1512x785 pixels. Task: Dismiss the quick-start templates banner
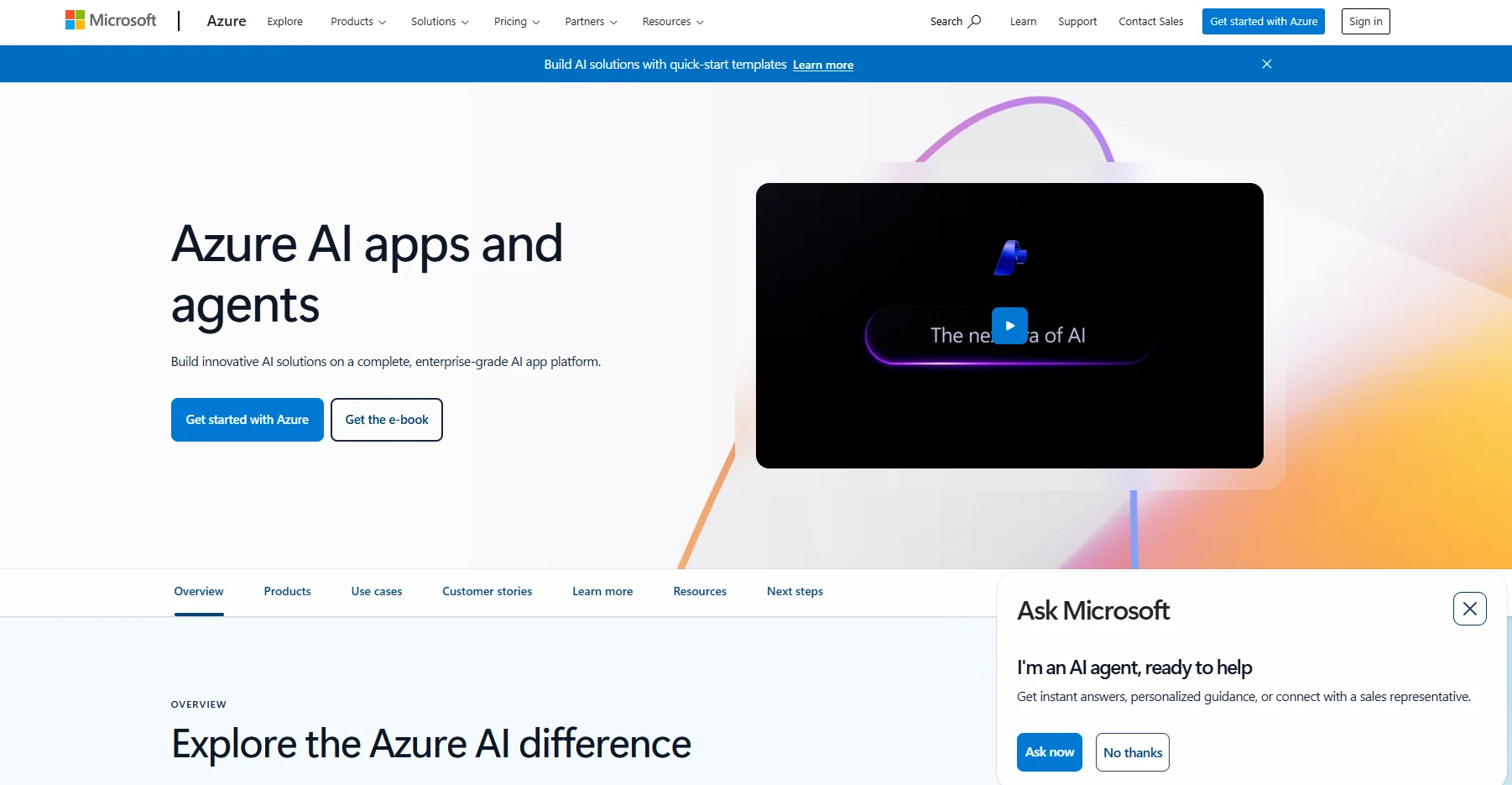(1267, 63)
